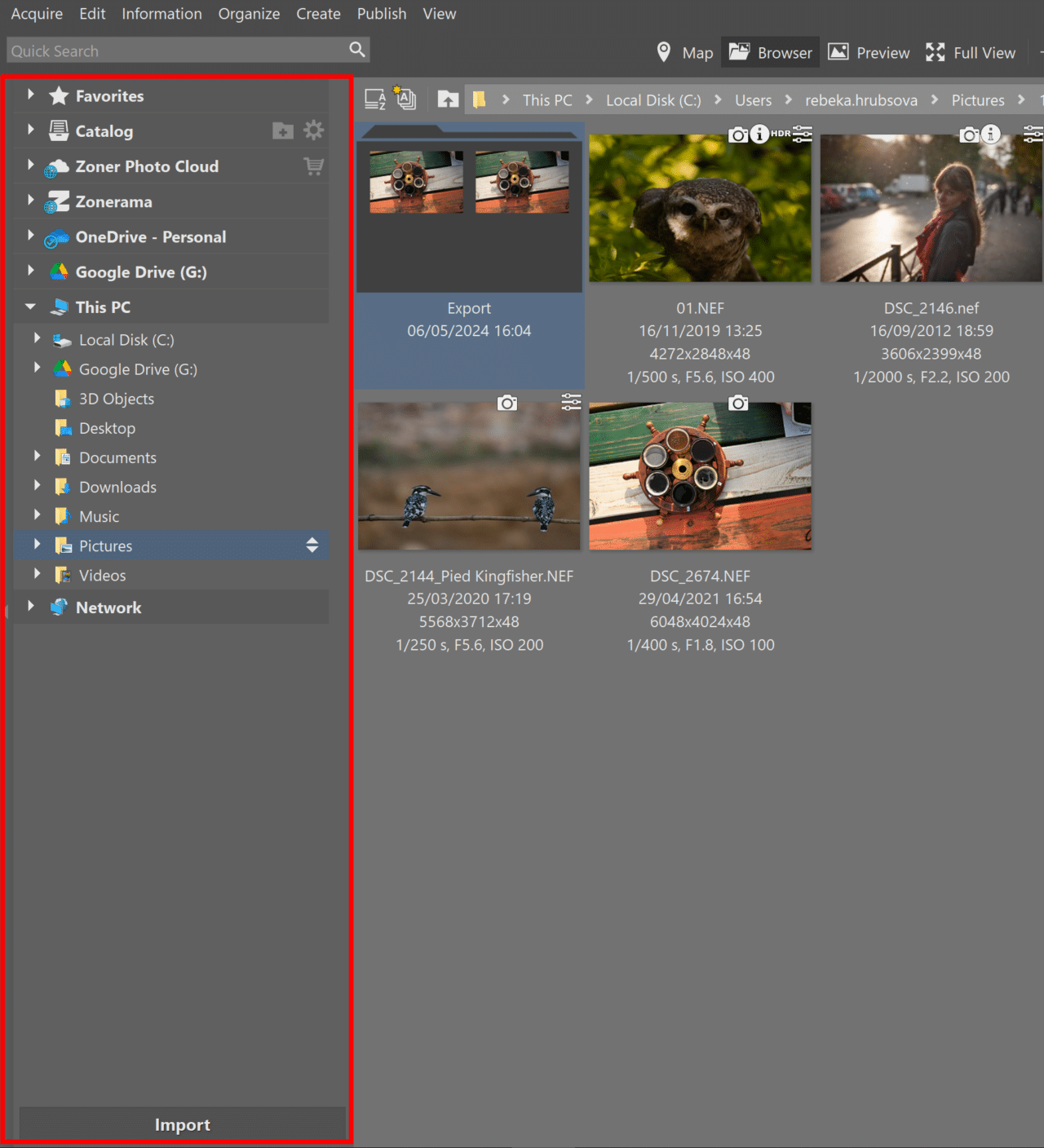Open adjustments sliders on DSC_2144_Pied Kingfisher.NEF
1044x1148 pixels.
point(571,402)
